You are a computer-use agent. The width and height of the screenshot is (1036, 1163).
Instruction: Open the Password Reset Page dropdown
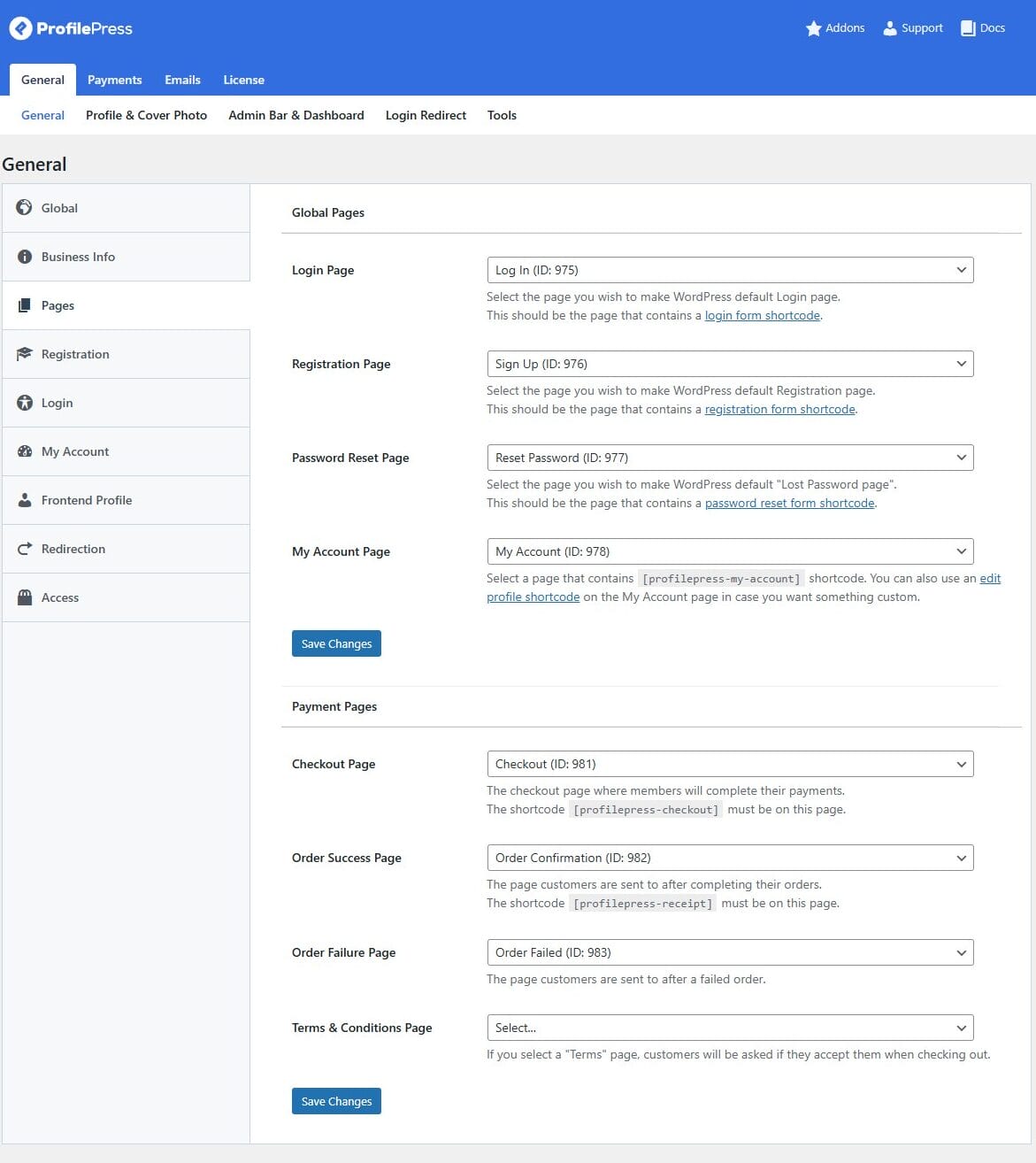pyautogui.click(x=730, y=458)
